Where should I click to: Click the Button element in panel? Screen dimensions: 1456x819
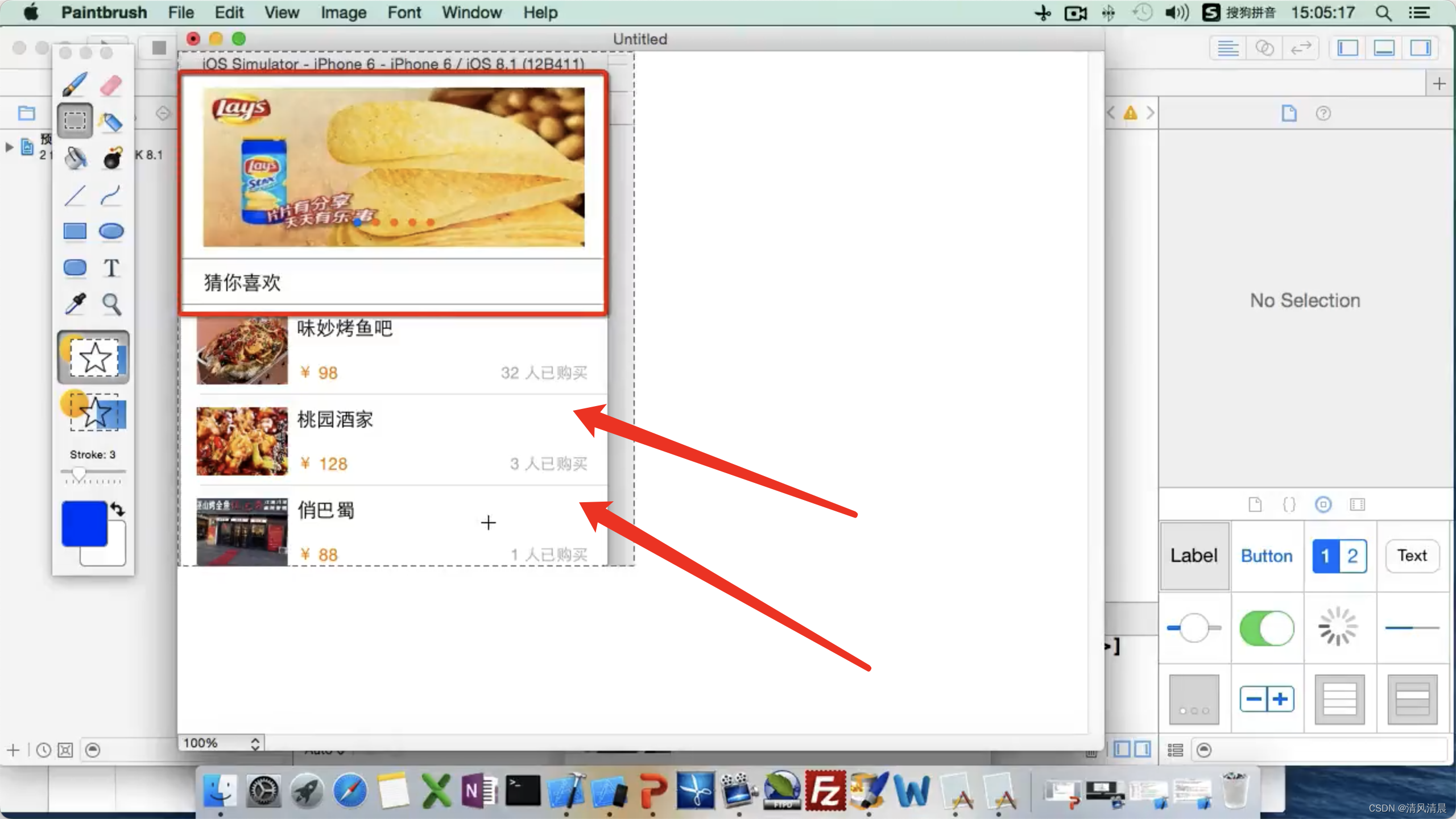pyautogui.click(x=1265, y=555)
